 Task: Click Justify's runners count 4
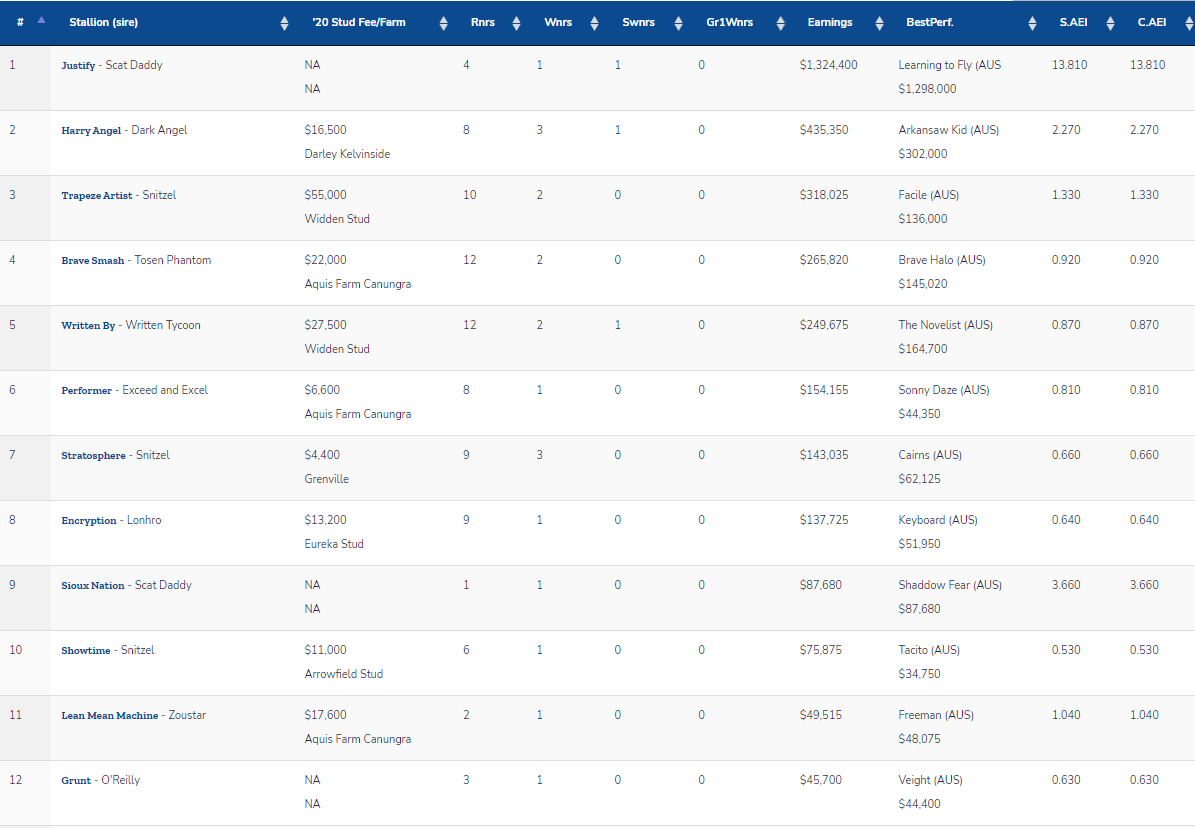(x=466, y=65)
